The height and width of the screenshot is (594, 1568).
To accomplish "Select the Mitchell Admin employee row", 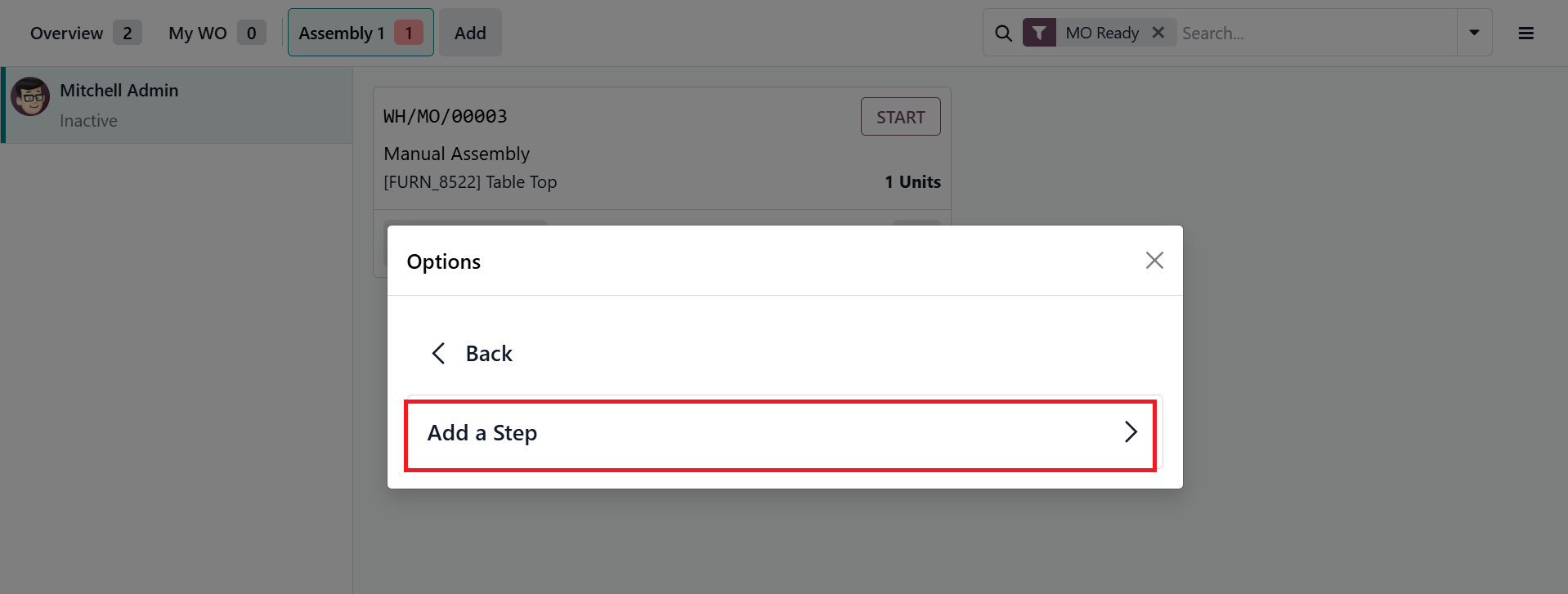I will (x=177, y=105).
